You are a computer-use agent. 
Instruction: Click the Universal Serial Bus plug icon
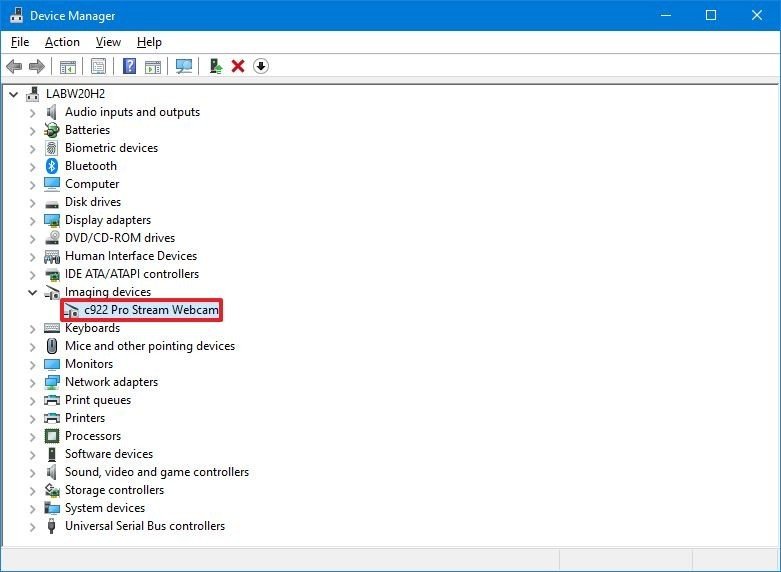51,526
